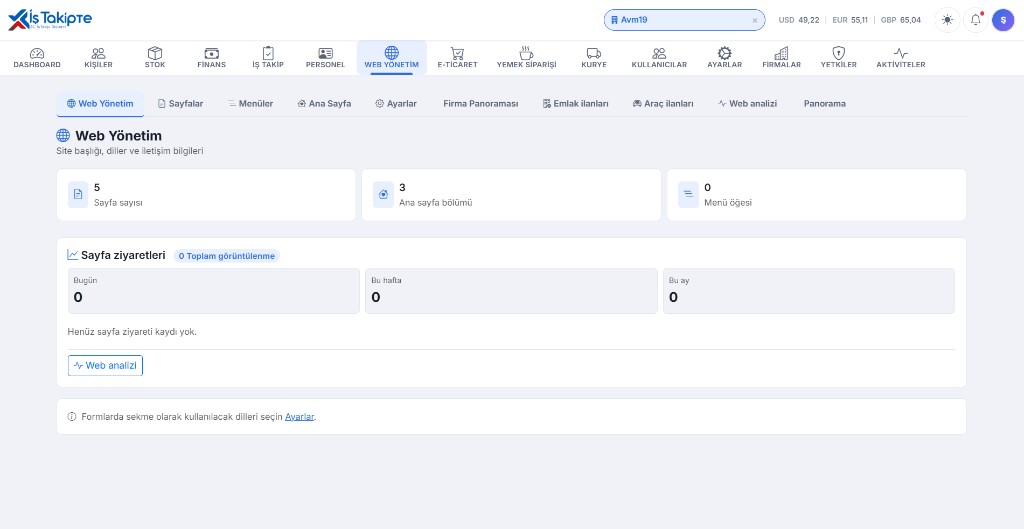The height and width of the screenshot is (529, 1024).
Task: Click the globe icon beside Web Yönetim heading
Action: 63,135
